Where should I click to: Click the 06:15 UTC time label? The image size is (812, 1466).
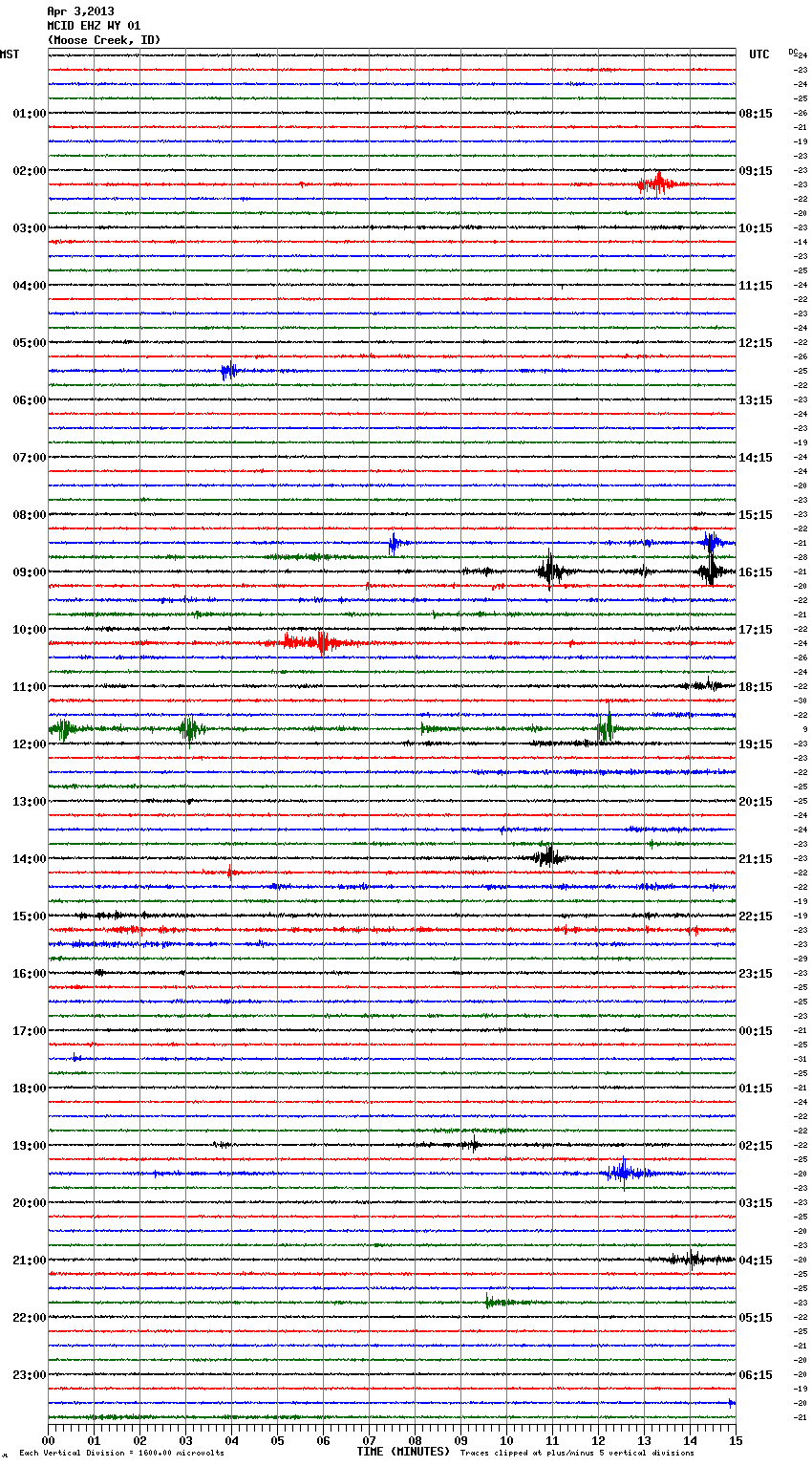[756, 1374]
